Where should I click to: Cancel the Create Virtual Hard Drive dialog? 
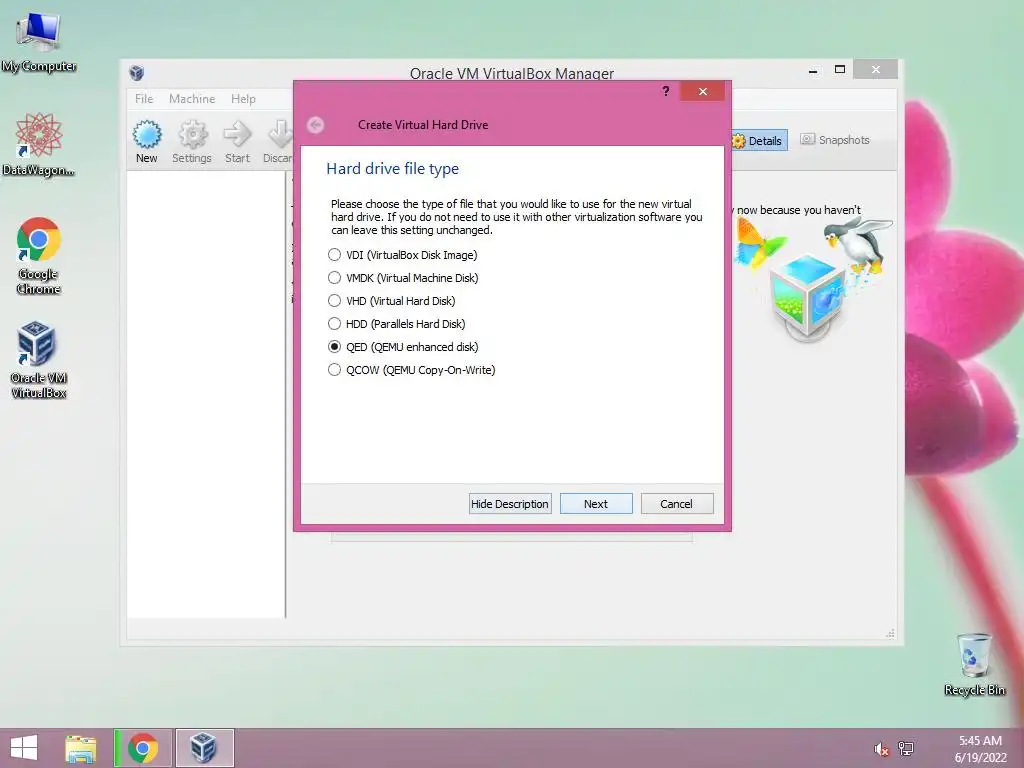point(677,504)
